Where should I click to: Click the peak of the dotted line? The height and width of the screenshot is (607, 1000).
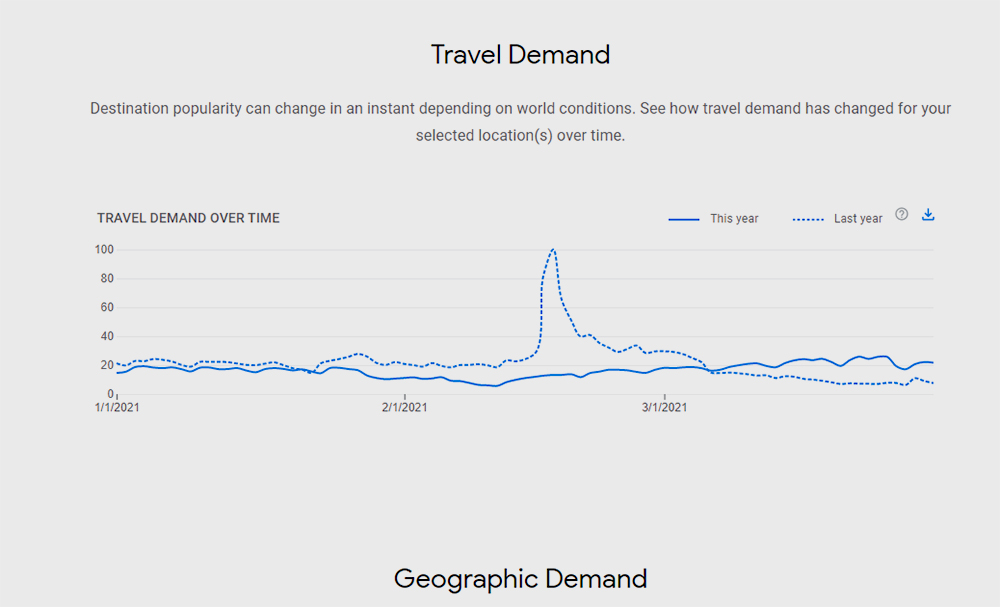pos(553,249)
